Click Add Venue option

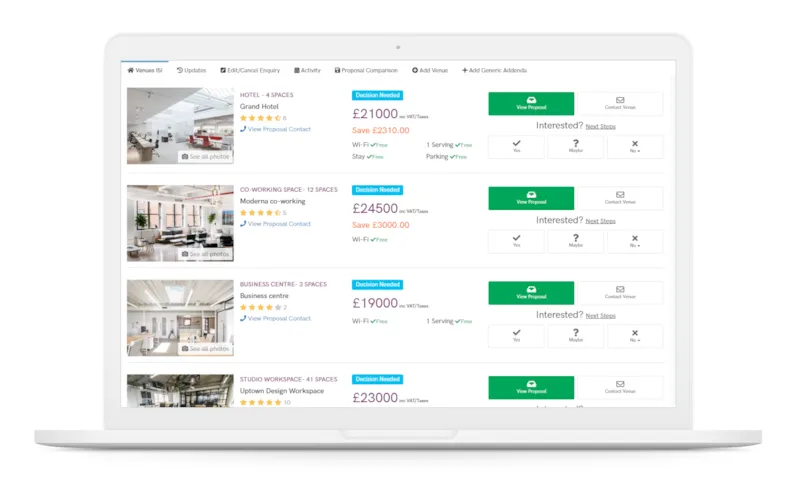tap(430, 70)
